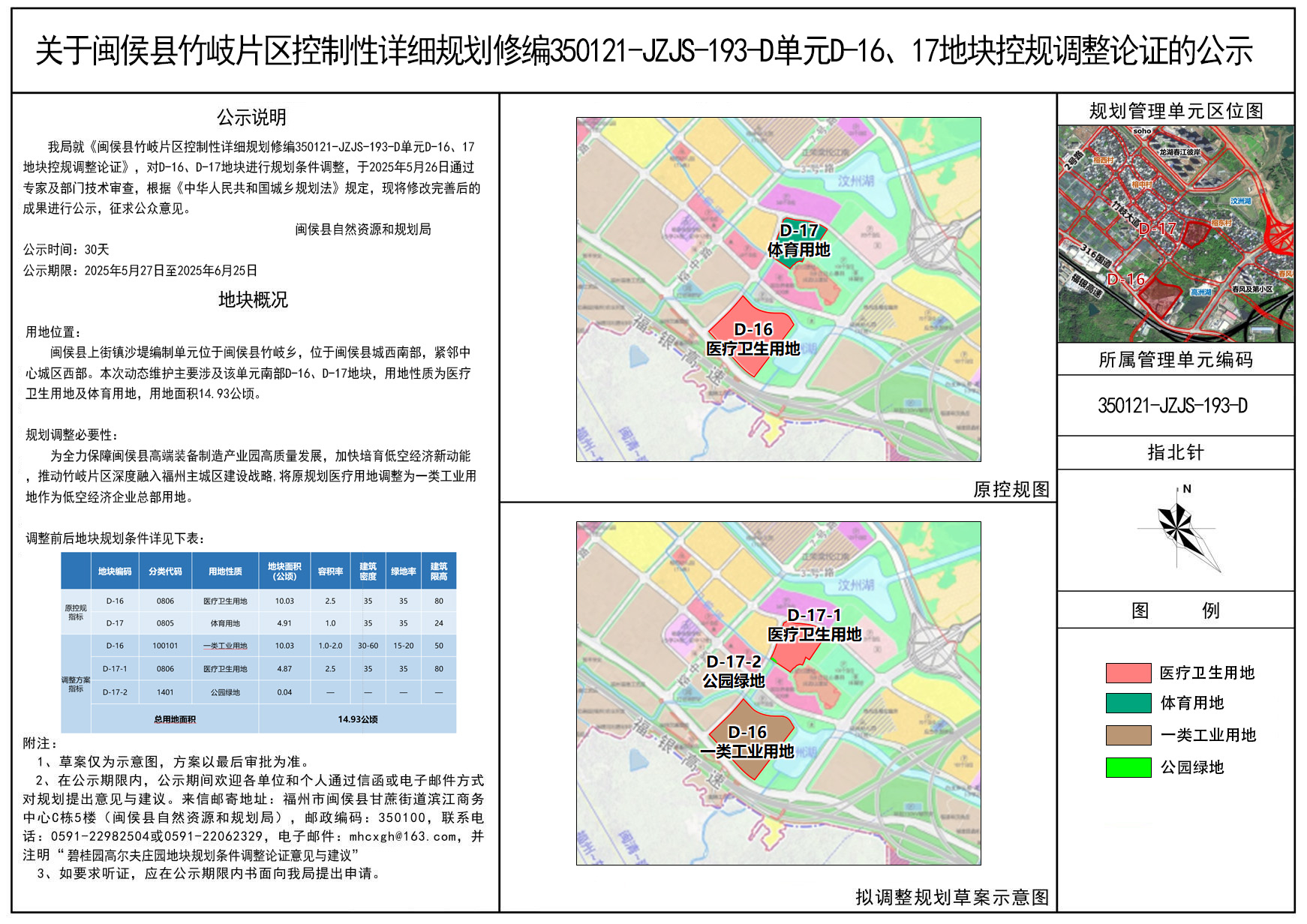Click the 地块编码 table header

click(x=115, y=571)
